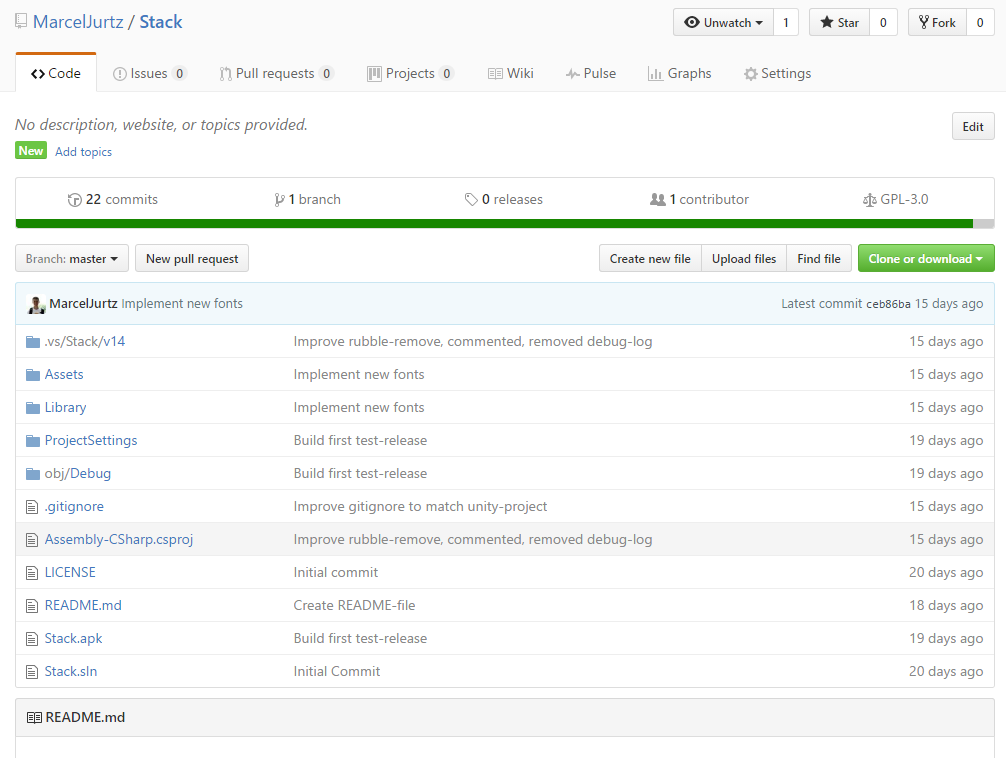The height and width of the screenshot is (758, 1006).
Task: Click the people icon beside 1 contributor
Action: pyautogui.click(x=658, y=200)
